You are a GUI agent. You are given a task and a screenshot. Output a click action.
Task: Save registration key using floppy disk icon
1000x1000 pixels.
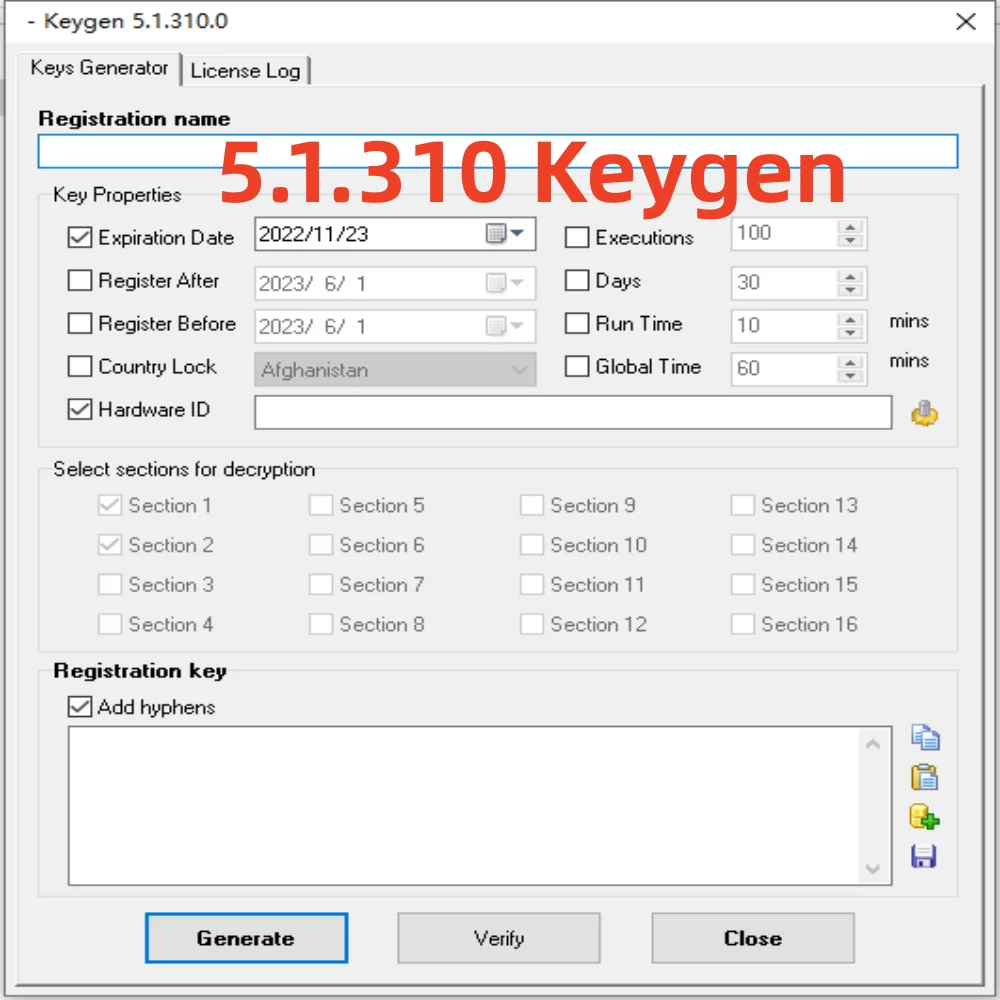[x=925, y=857]
